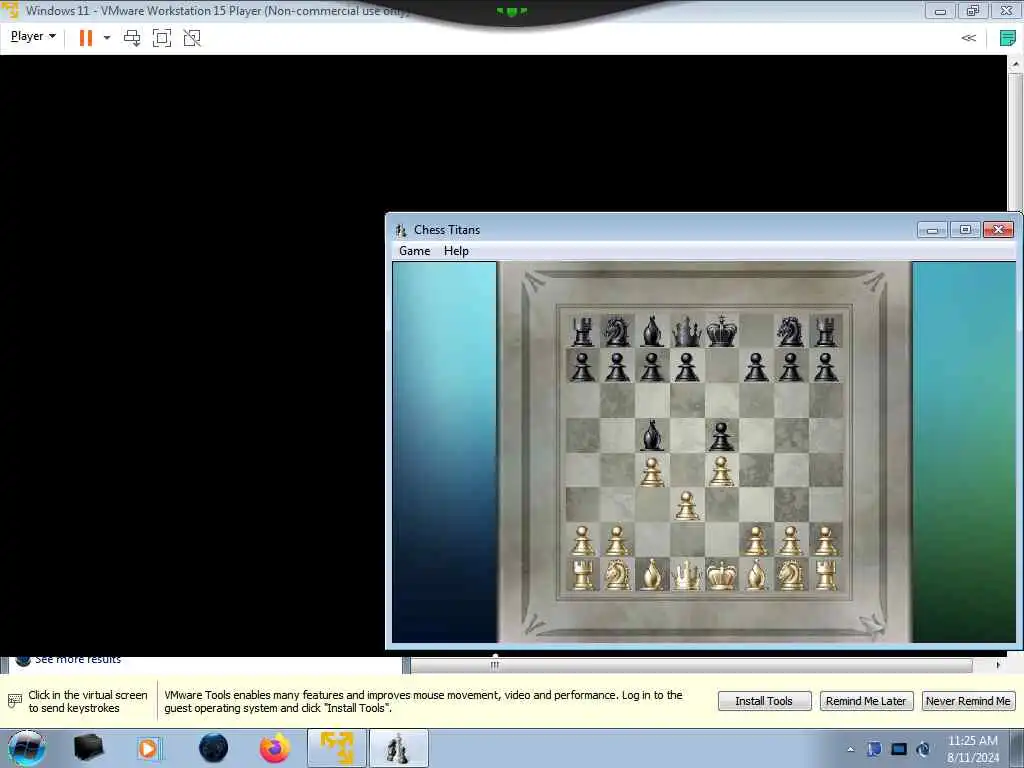Click the dark globe taskbar icon
Image resolution: width=1024 pixels, height=768 pixels.
pos(213,748)
